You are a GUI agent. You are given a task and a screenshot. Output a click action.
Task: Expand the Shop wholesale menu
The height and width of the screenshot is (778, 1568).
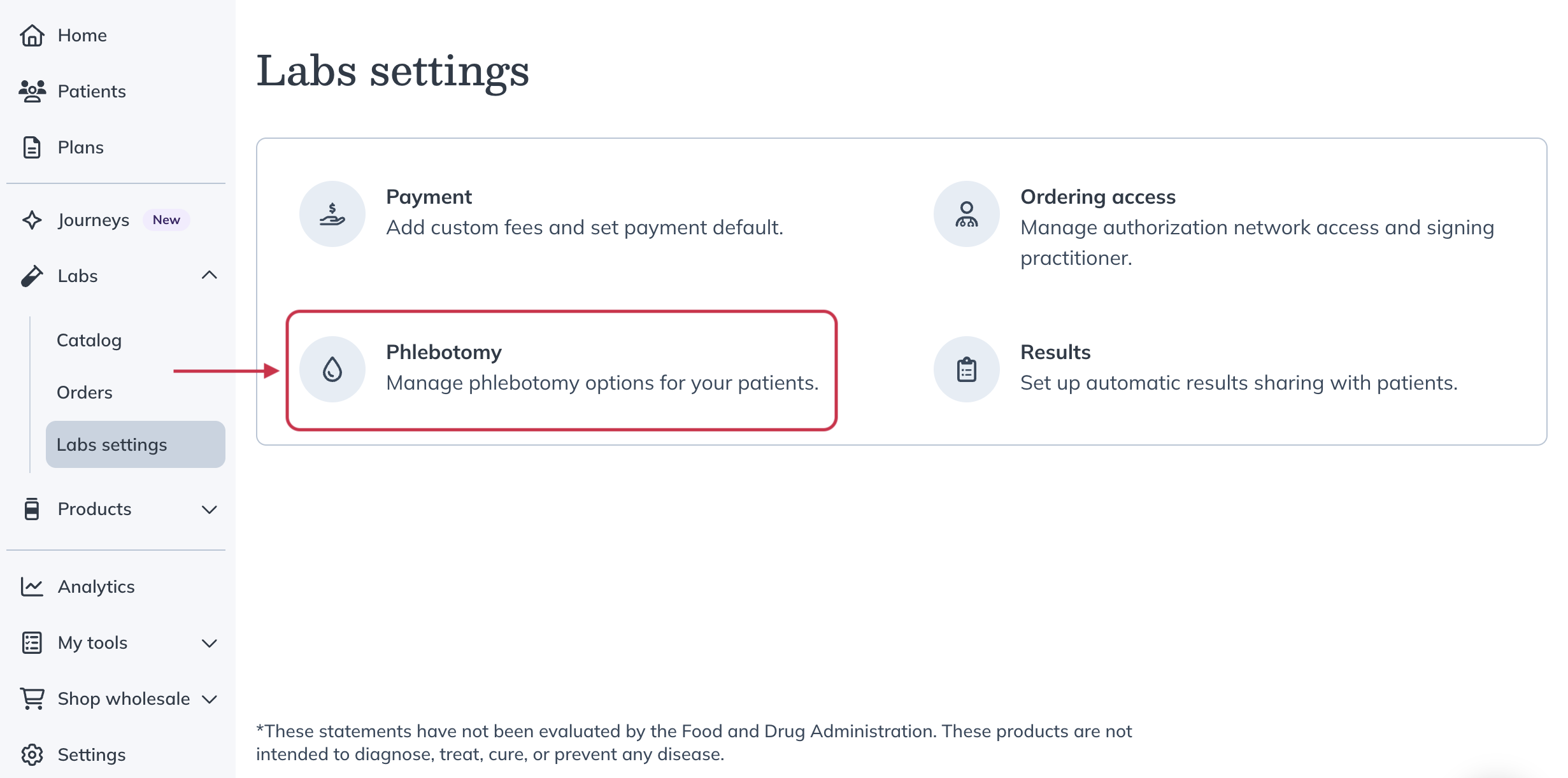tap(210, 698)
